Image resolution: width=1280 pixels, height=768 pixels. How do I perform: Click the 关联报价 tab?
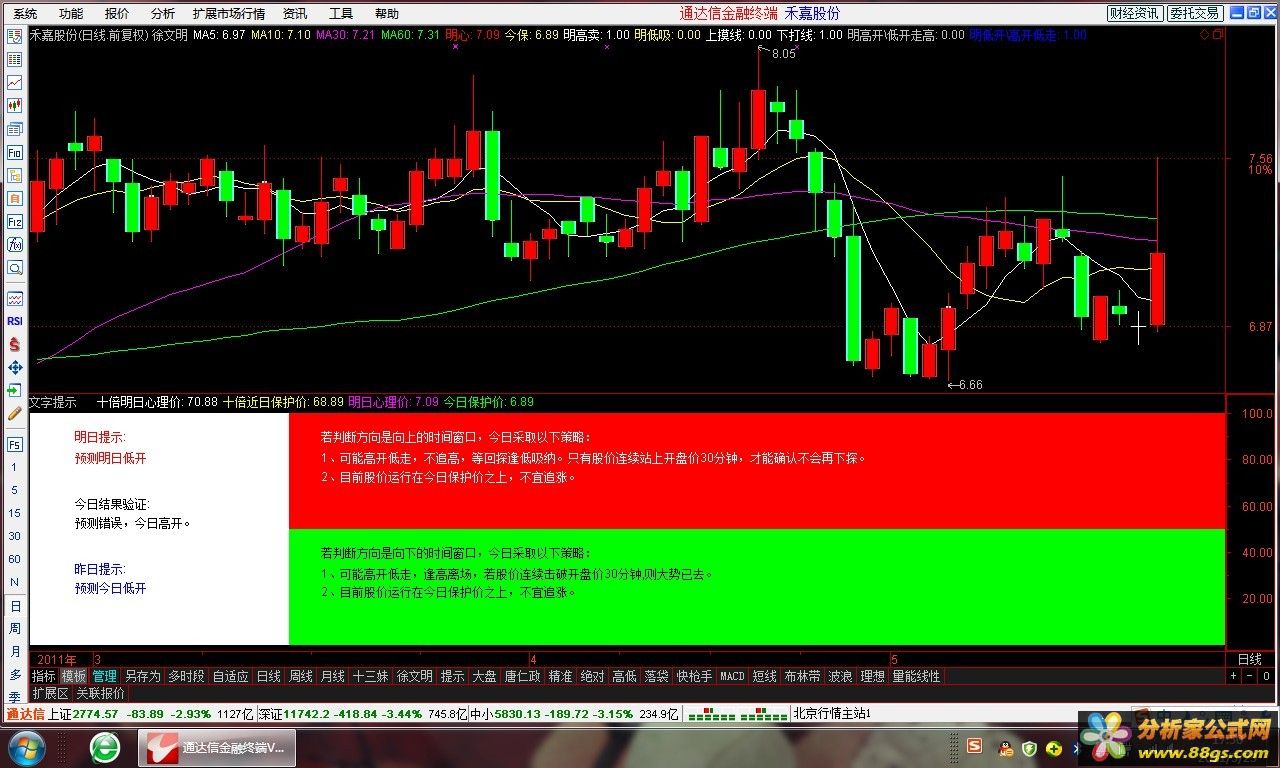(x=101, y=693)
